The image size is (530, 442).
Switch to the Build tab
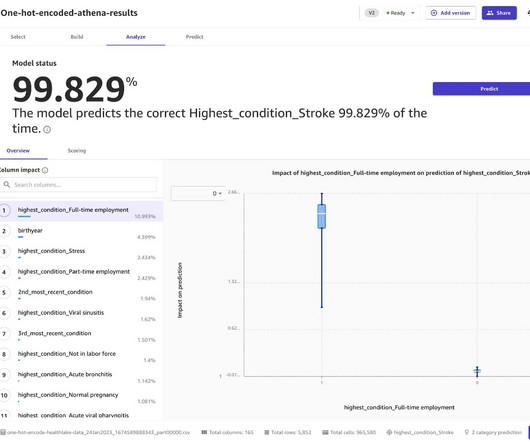point(77,37)
